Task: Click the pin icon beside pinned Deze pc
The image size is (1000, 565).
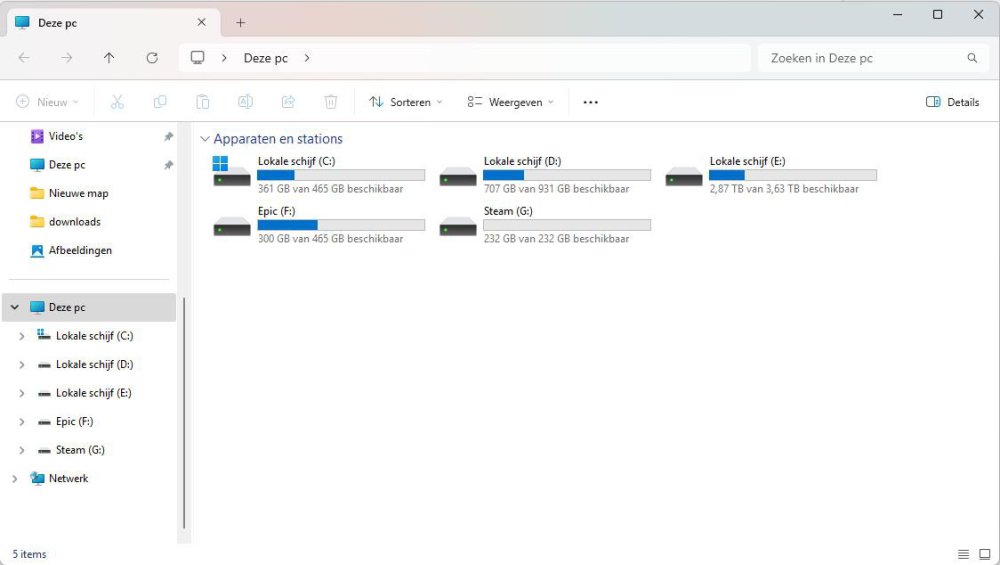Action: coord(168,165)
